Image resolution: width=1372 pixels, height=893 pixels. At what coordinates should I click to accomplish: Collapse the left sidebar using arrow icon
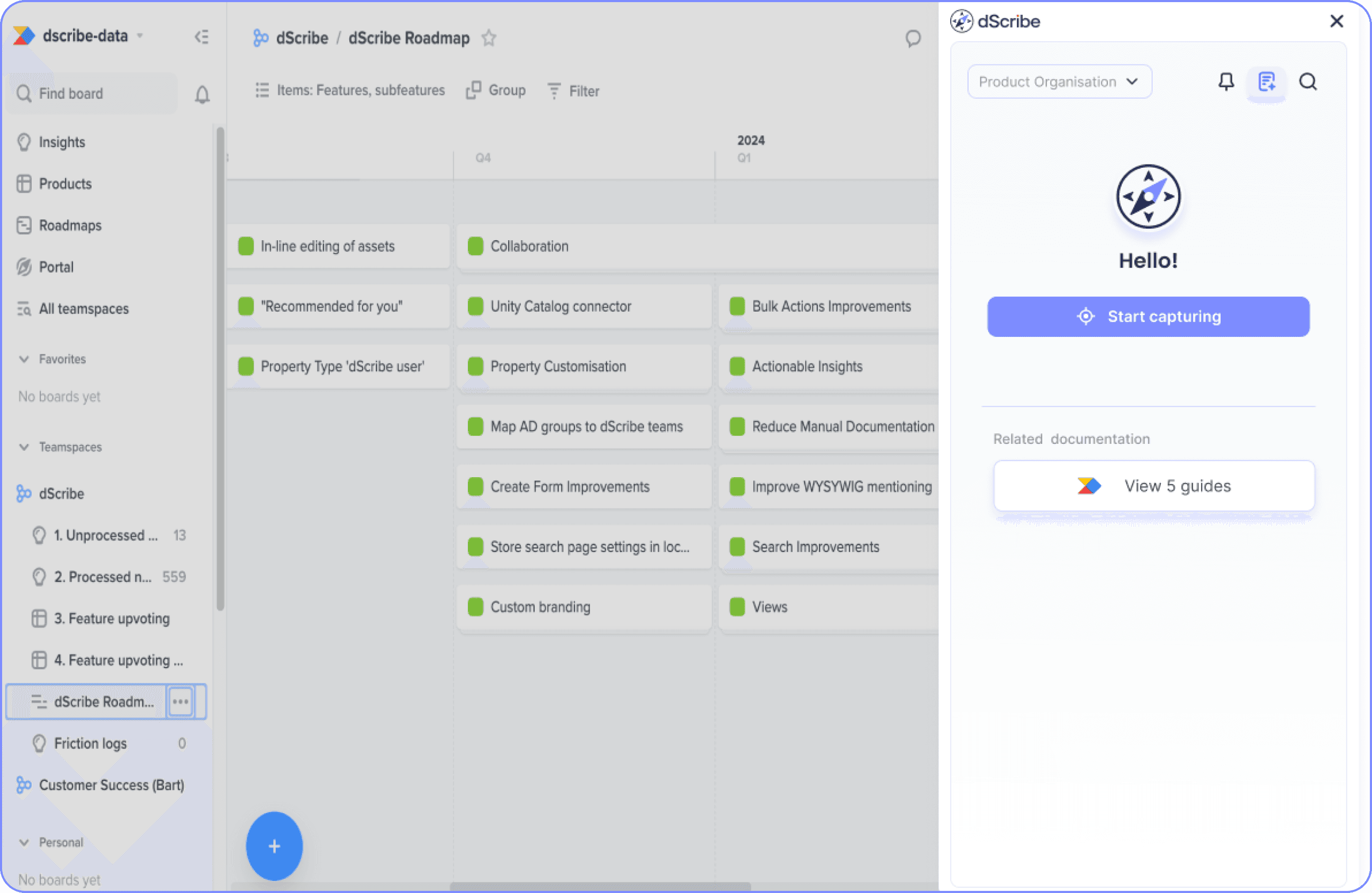tap(201, 37)
